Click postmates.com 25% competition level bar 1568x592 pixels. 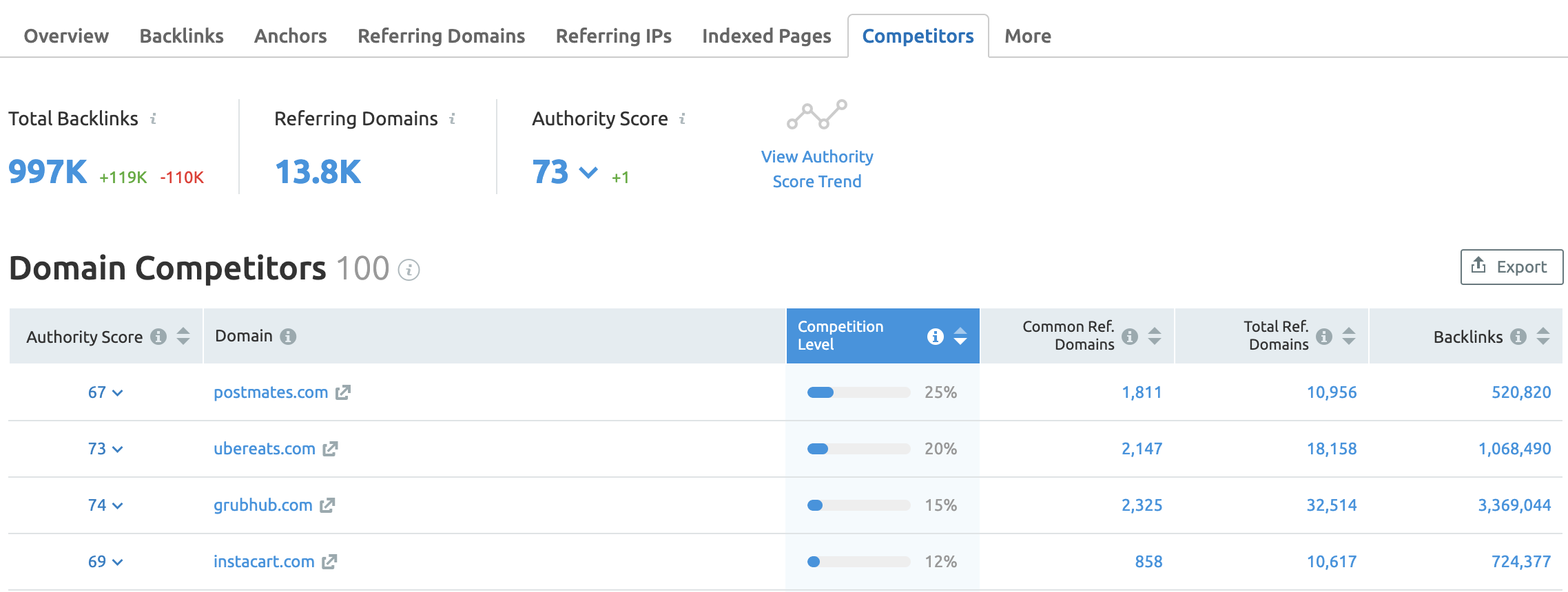[858, 392]
